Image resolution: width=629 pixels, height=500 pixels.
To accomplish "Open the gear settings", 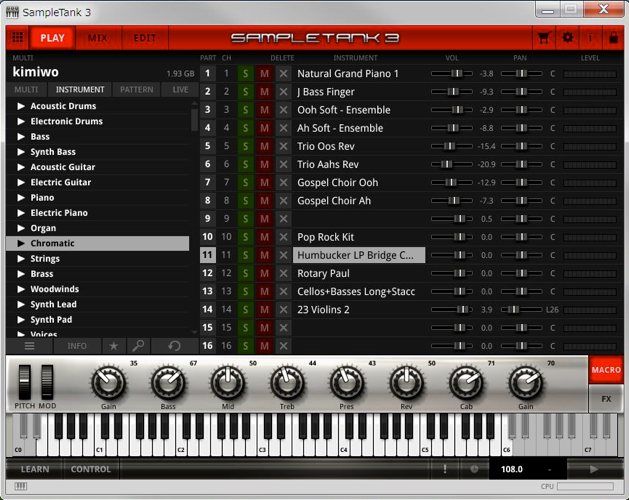I will (567, 38).
